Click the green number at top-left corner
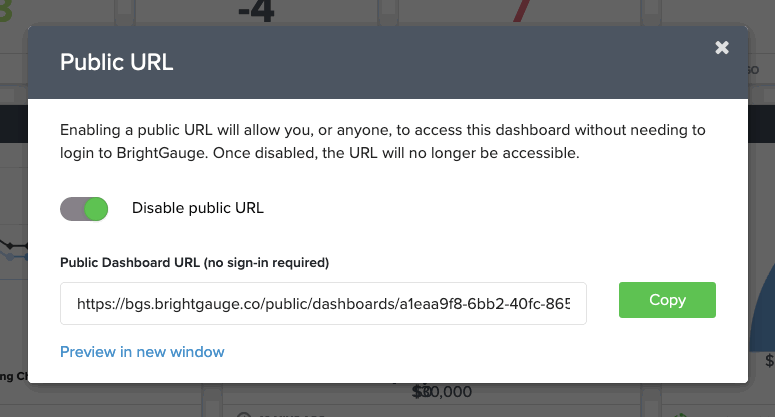Image resolution: width=775 pixels, height=417 pixels. pos(6,11)
